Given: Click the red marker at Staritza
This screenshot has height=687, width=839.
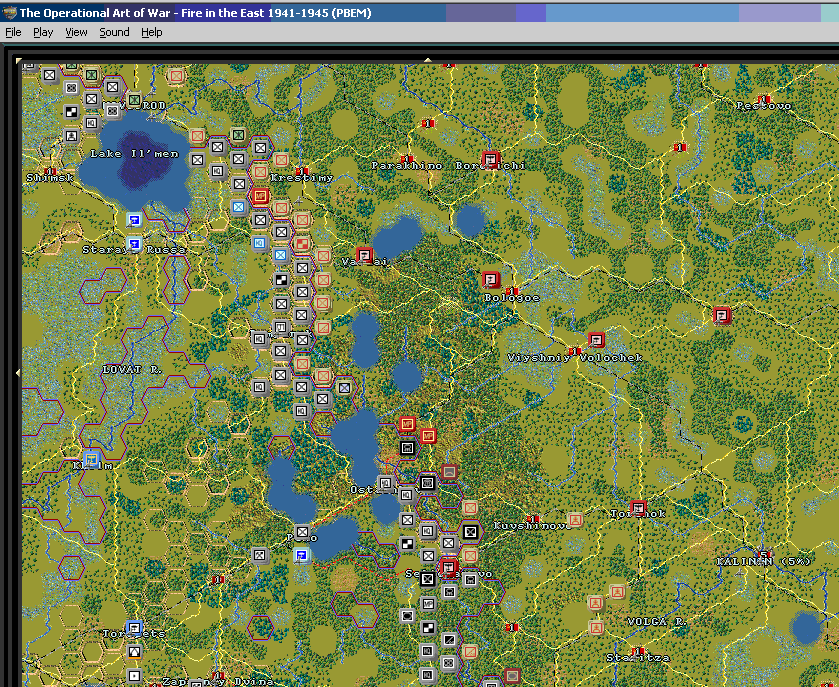Looking at the screenshot, I should [638, 651].
